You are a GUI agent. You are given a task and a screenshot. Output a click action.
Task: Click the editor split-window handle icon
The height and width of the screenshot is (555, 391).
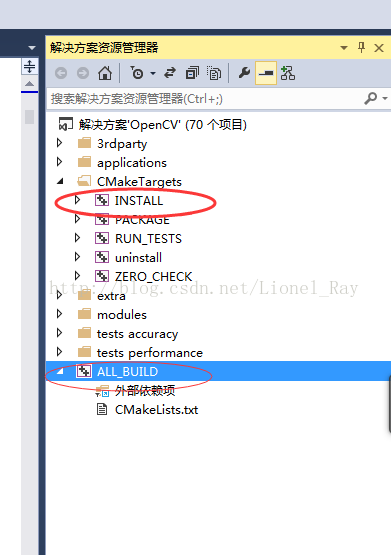29,66
